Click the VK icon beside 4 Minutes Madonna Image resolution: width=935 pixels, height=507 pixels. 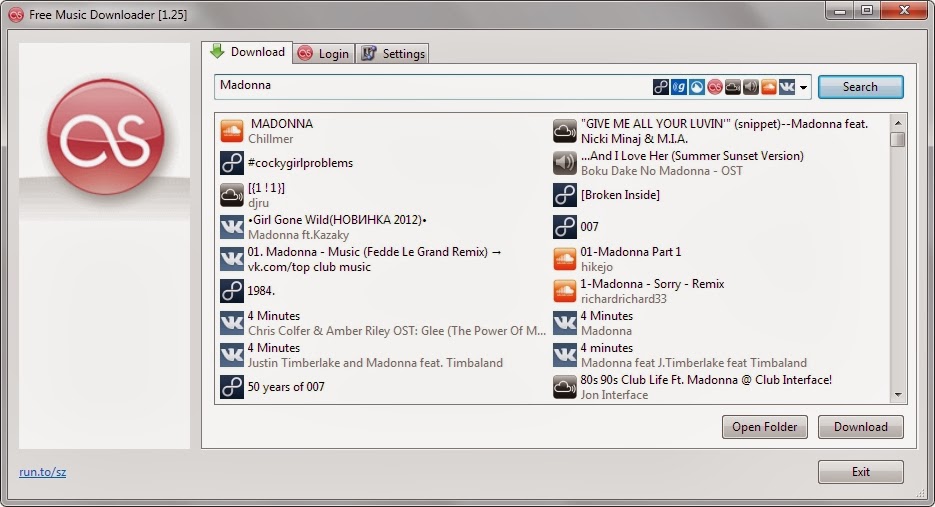[x=565, y=323]
